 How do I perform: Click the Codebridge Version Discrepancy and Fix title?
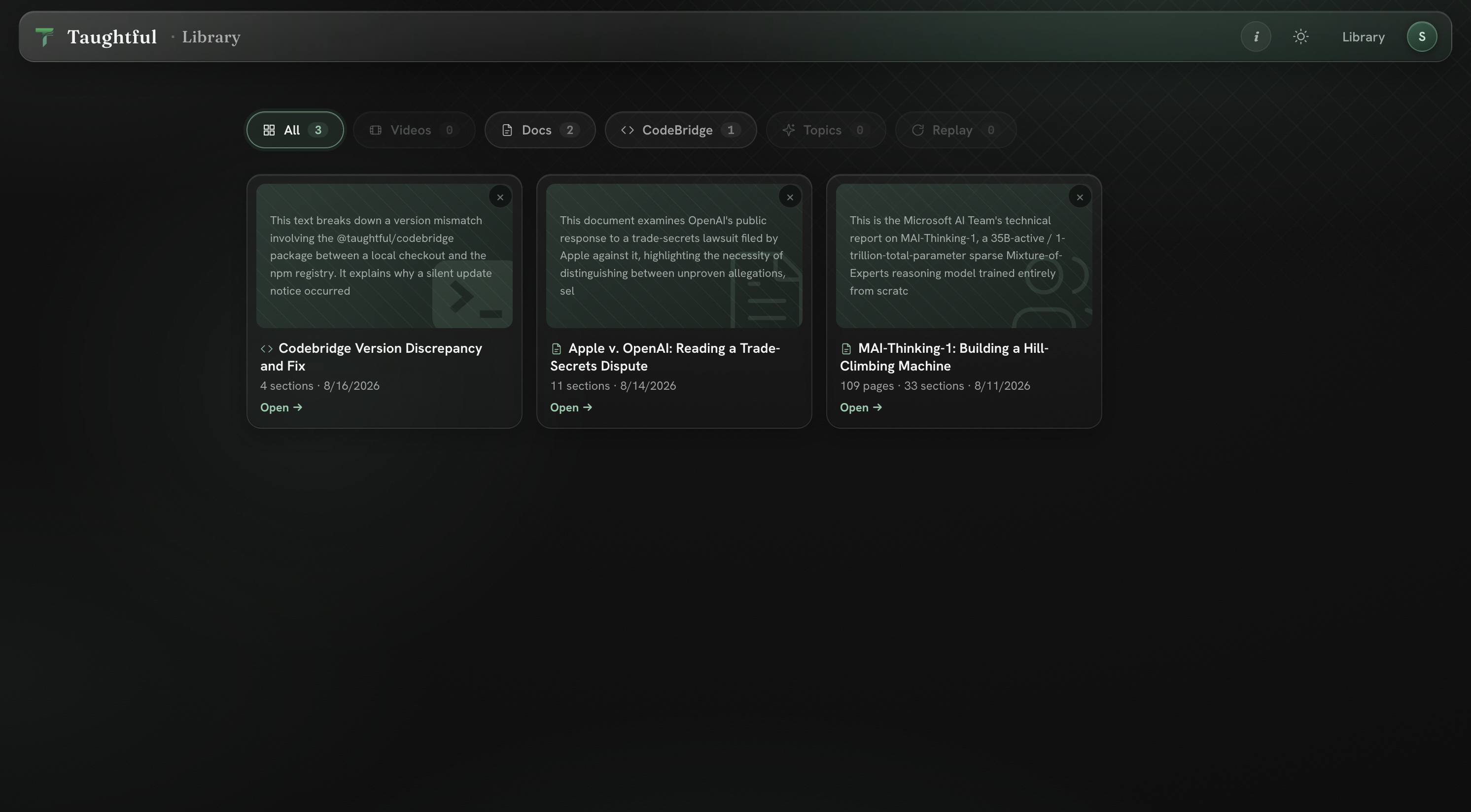pos(371,357)
